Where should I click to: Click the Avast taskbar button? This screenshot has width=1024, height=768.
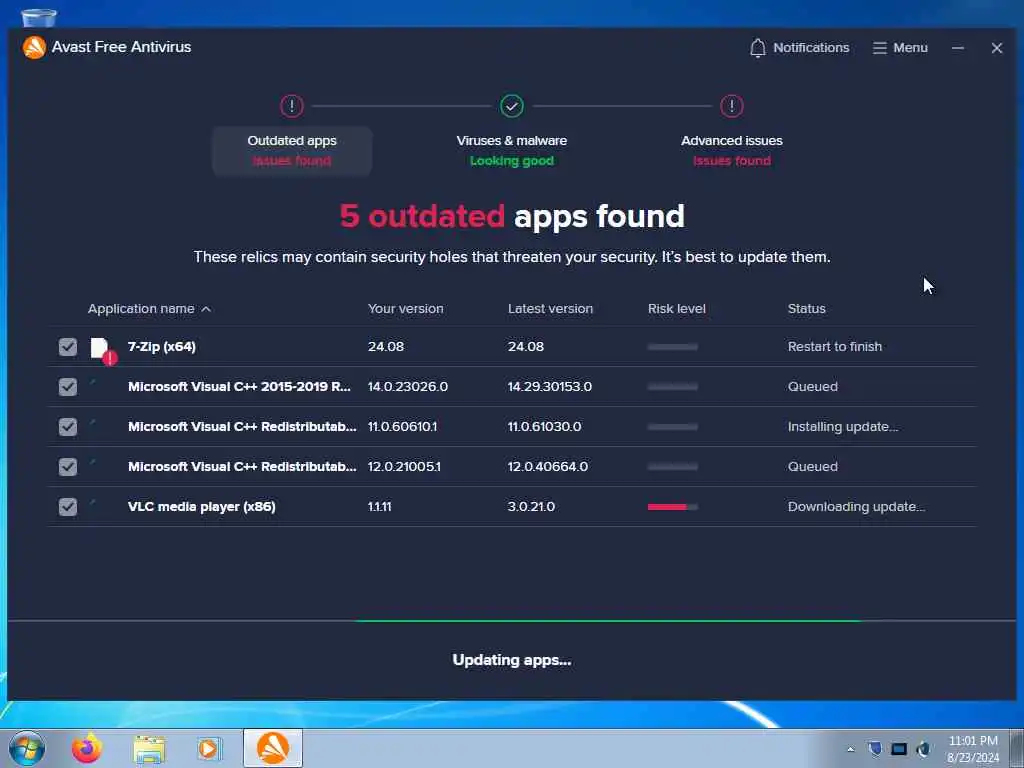pyautogui.click(x=273, y=748)
